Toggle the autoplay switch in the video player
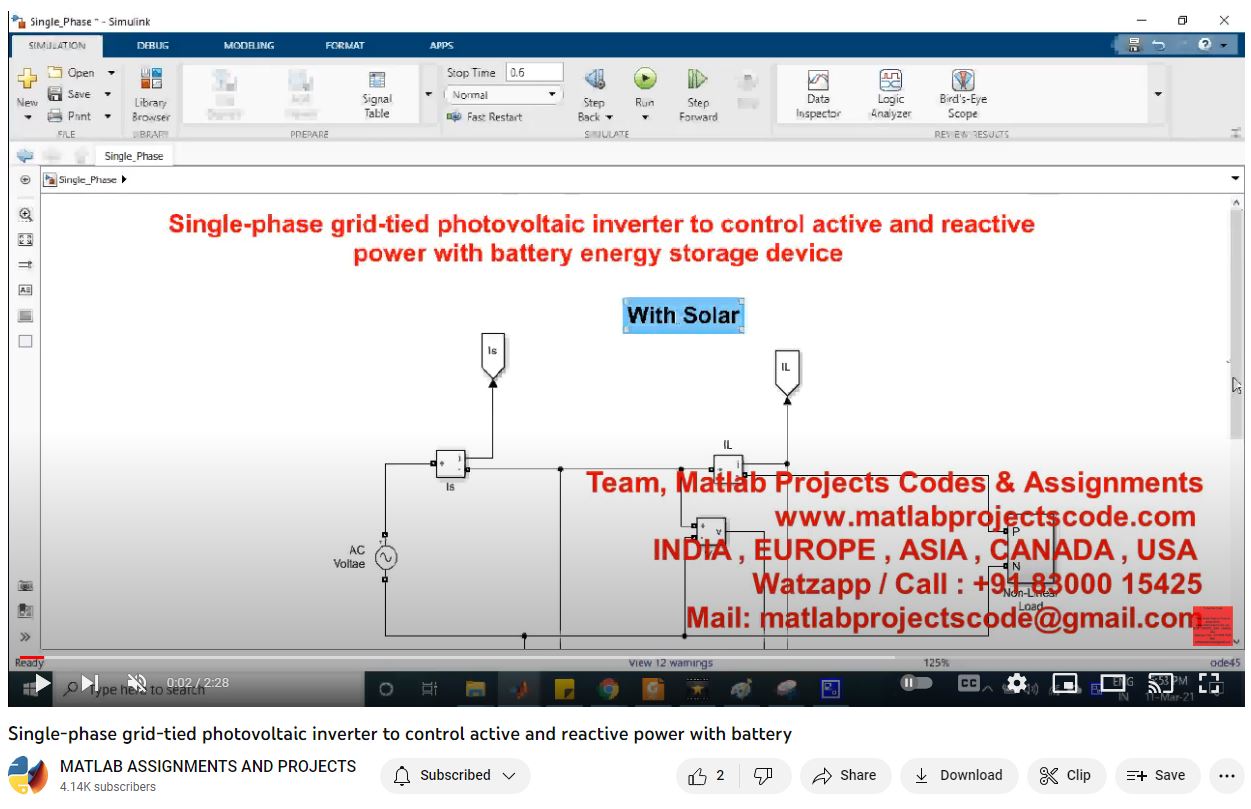This screenshot has width=1251, height=809. tap(916, 683)
